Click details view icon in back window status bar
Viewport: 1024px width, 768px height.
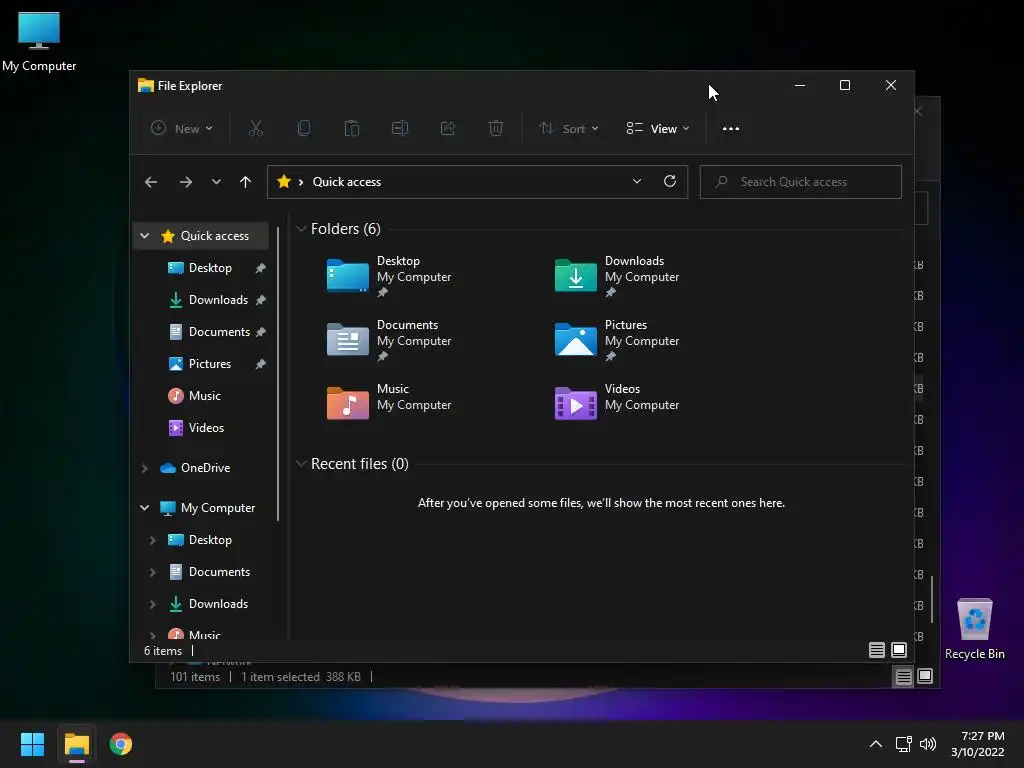pyautogui.click(x=903, y=677)
